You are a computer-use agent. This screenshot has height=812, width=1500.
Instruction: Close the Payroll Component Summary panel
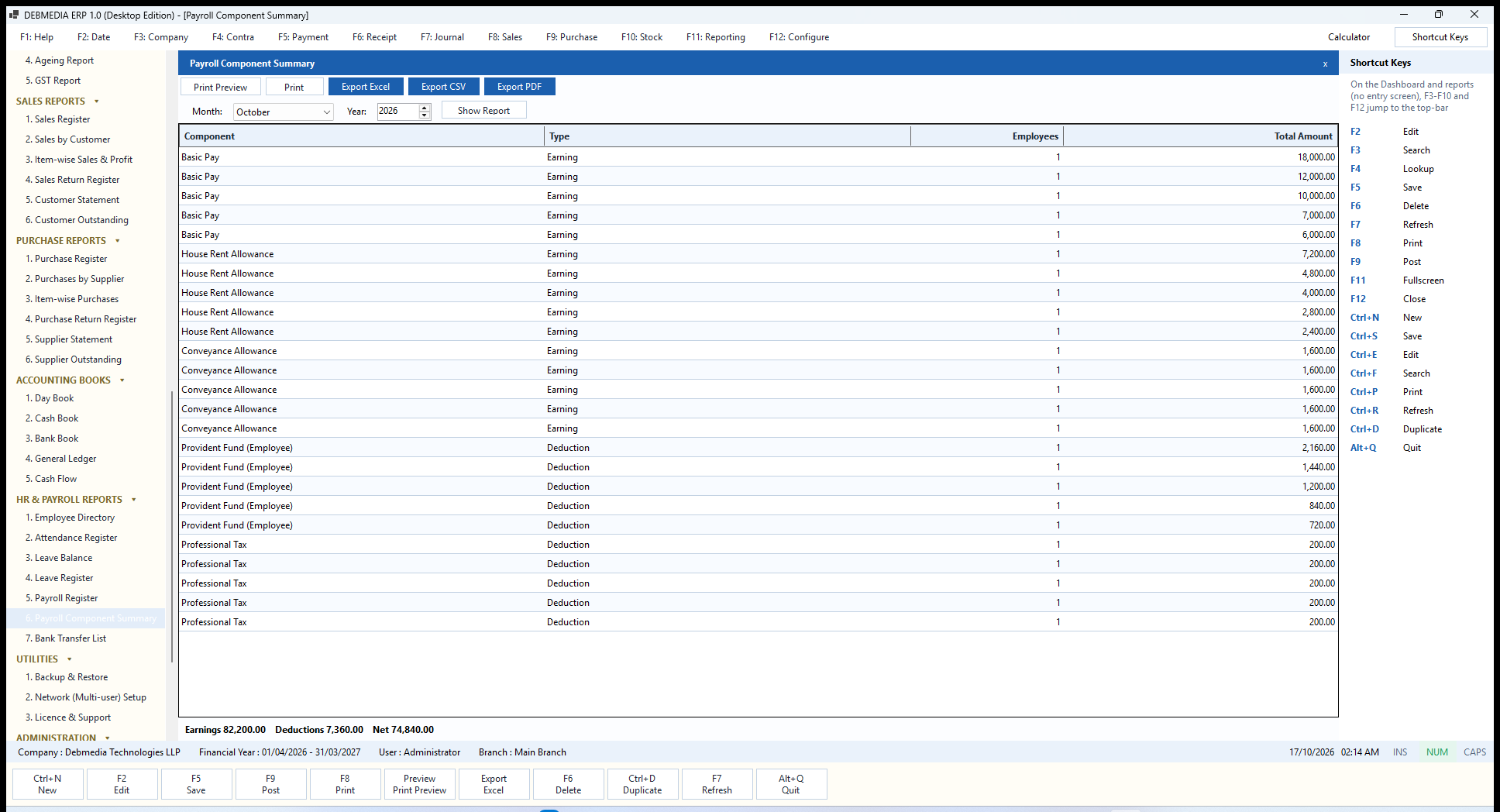1325,64
